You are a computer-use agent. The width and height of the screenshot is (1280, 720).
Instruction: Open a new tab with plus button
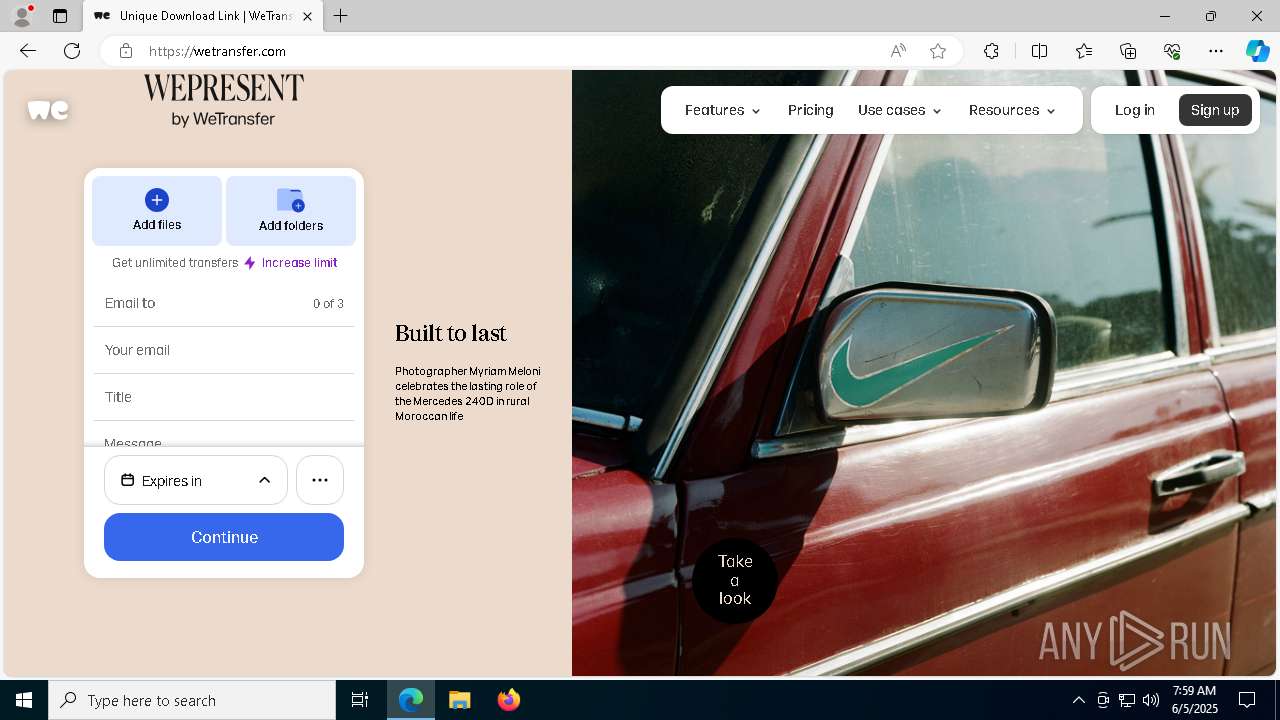click(x=341, y=16)
